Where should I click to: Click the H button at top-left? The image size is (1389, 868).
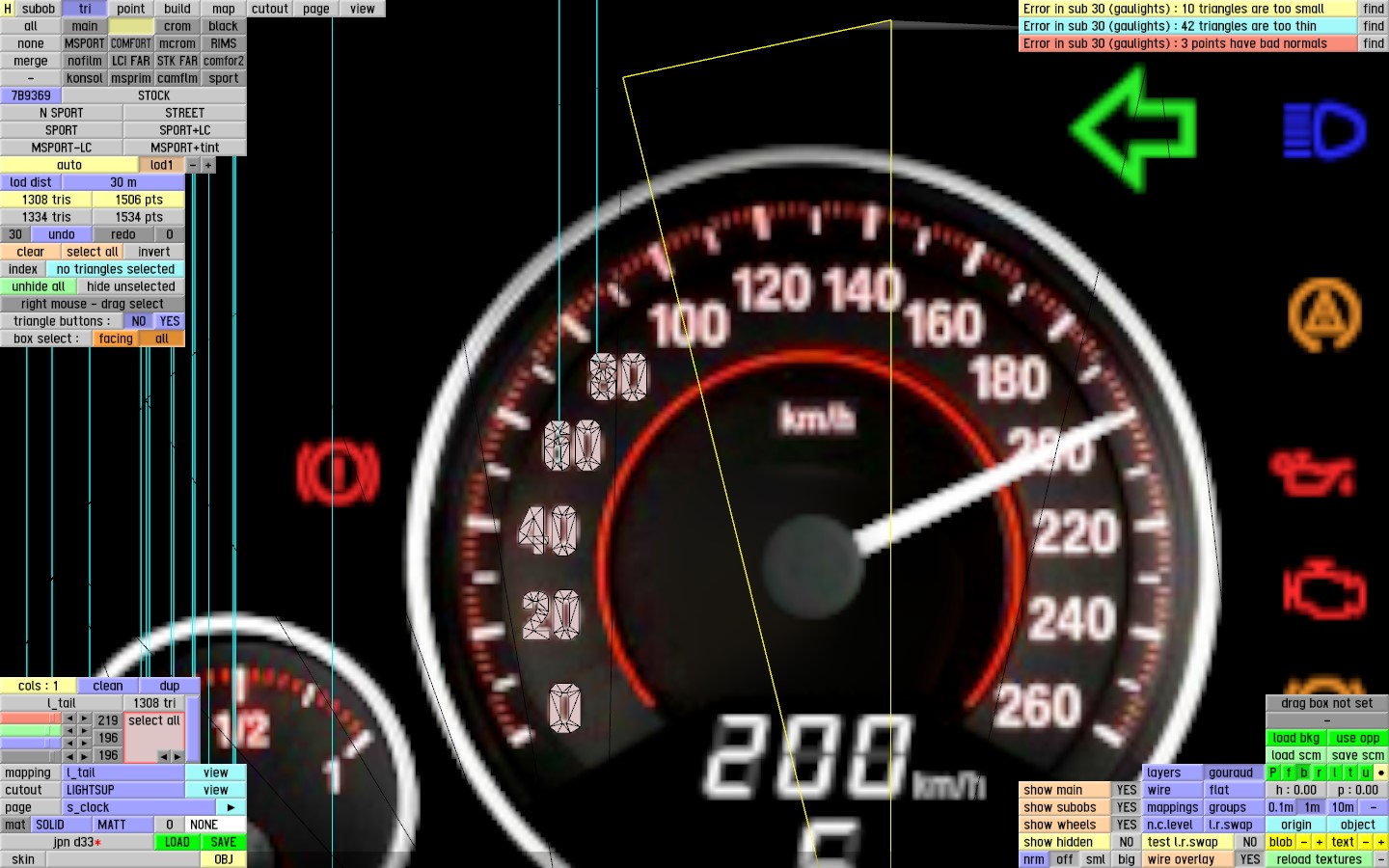(8, 9)
